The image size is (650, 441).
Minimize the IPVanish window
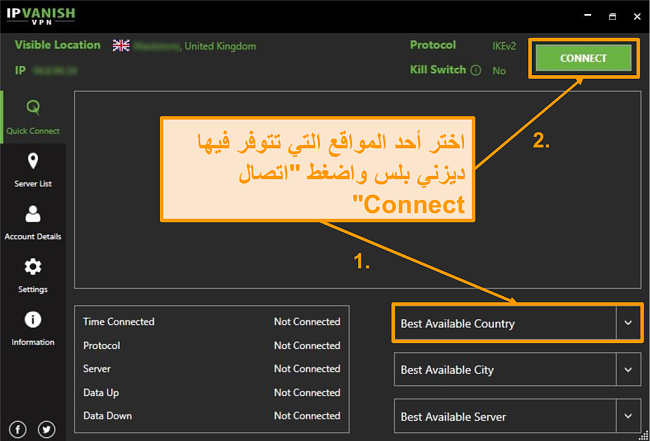coord(587,16)
